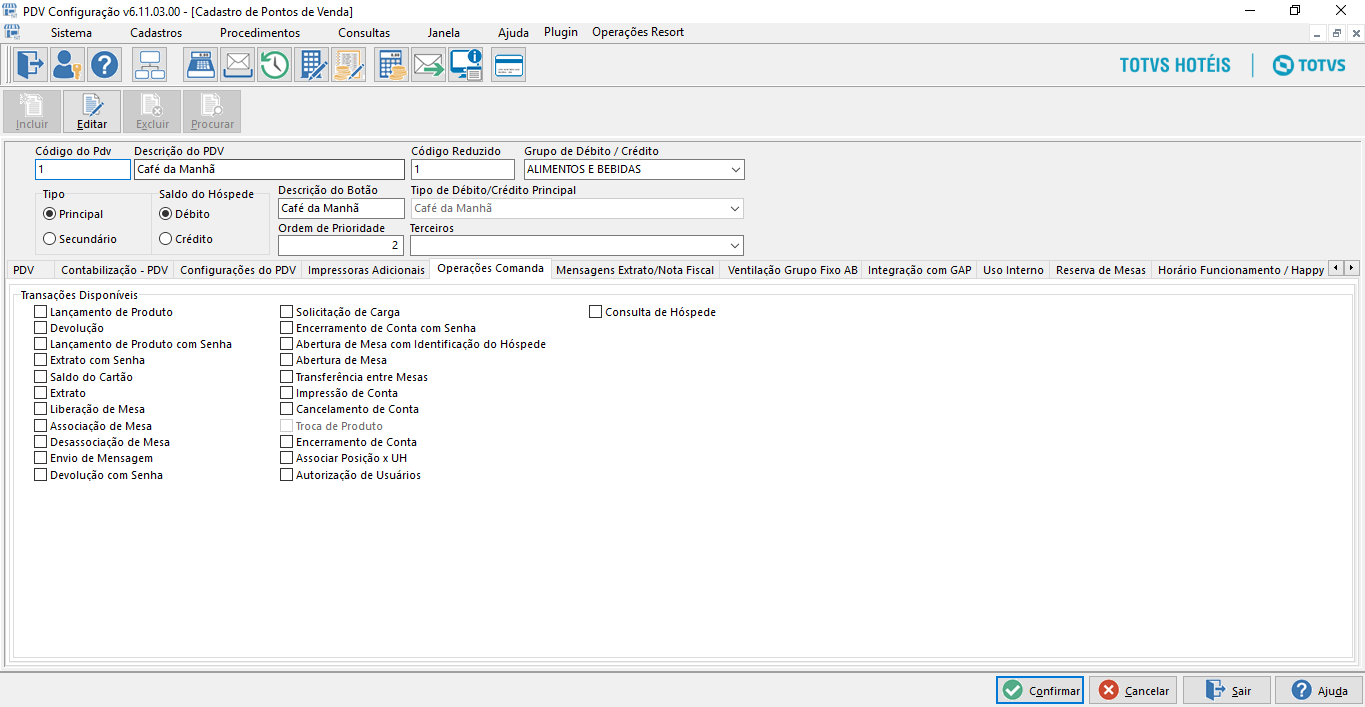Click the credit card toolbar icon
Image resolution: width=1365 pixels, height=707 pixels.
[x=508, y=65]
